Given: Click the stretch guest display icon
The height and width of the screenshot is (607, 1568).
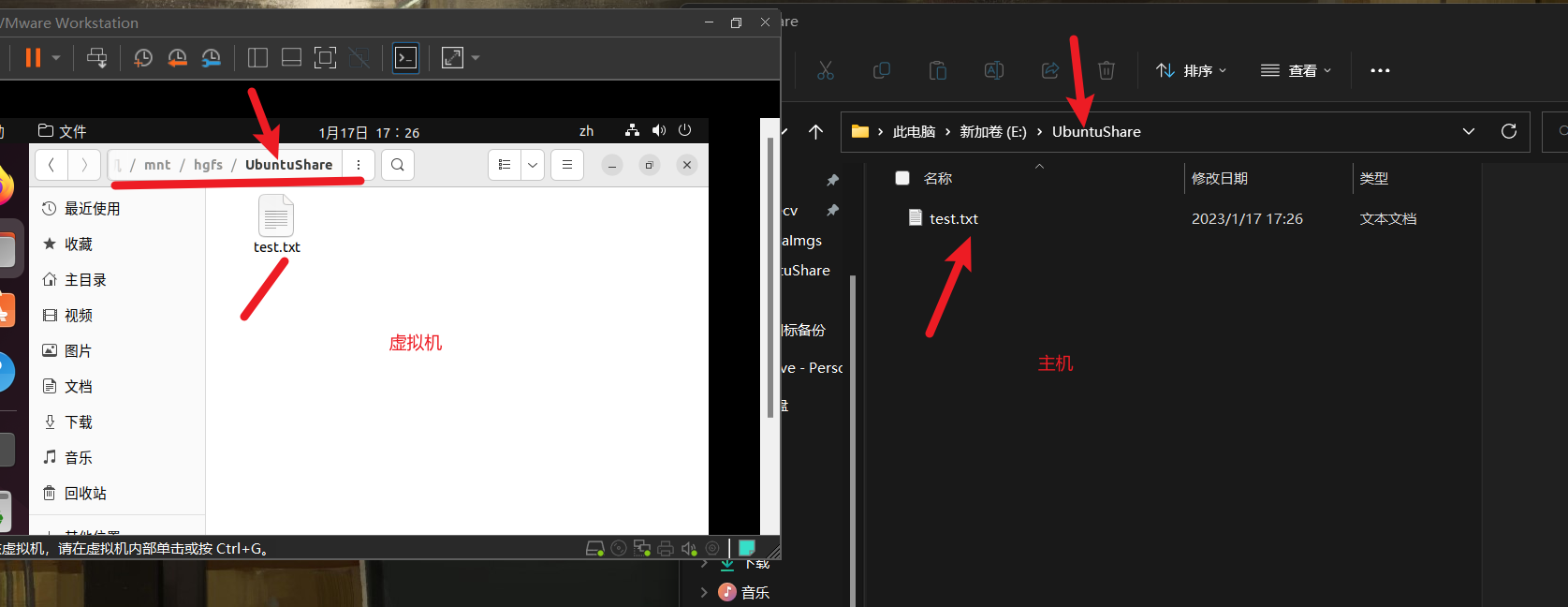Looking at the screenshot, I should coord(452,58).
